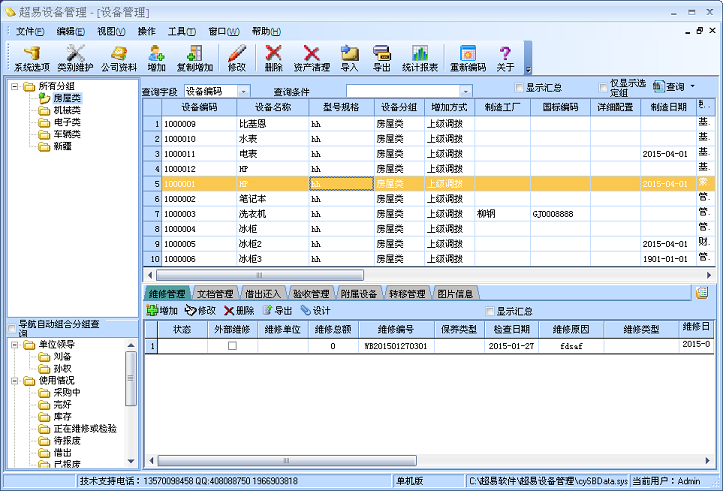723x491 pixels.
Task: Click the 统计报表 statistics report icon
Action: tap(420, 58)
